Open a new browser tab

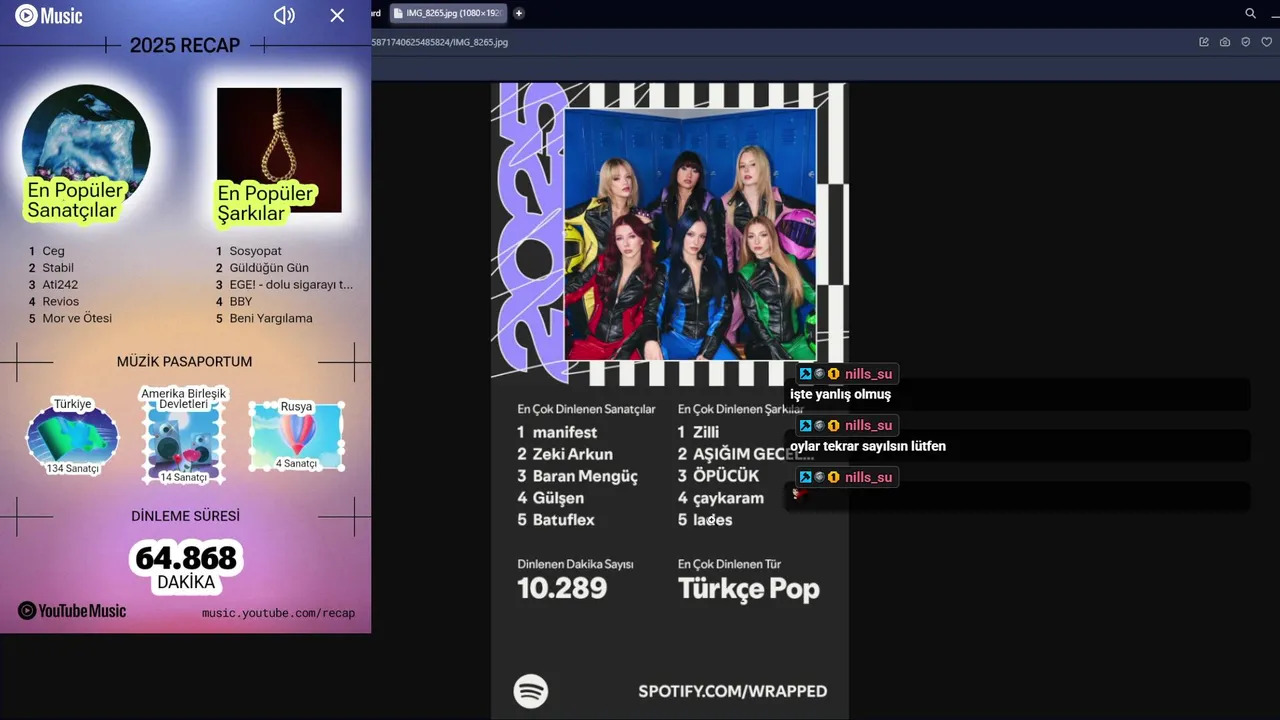pos(518,13)
